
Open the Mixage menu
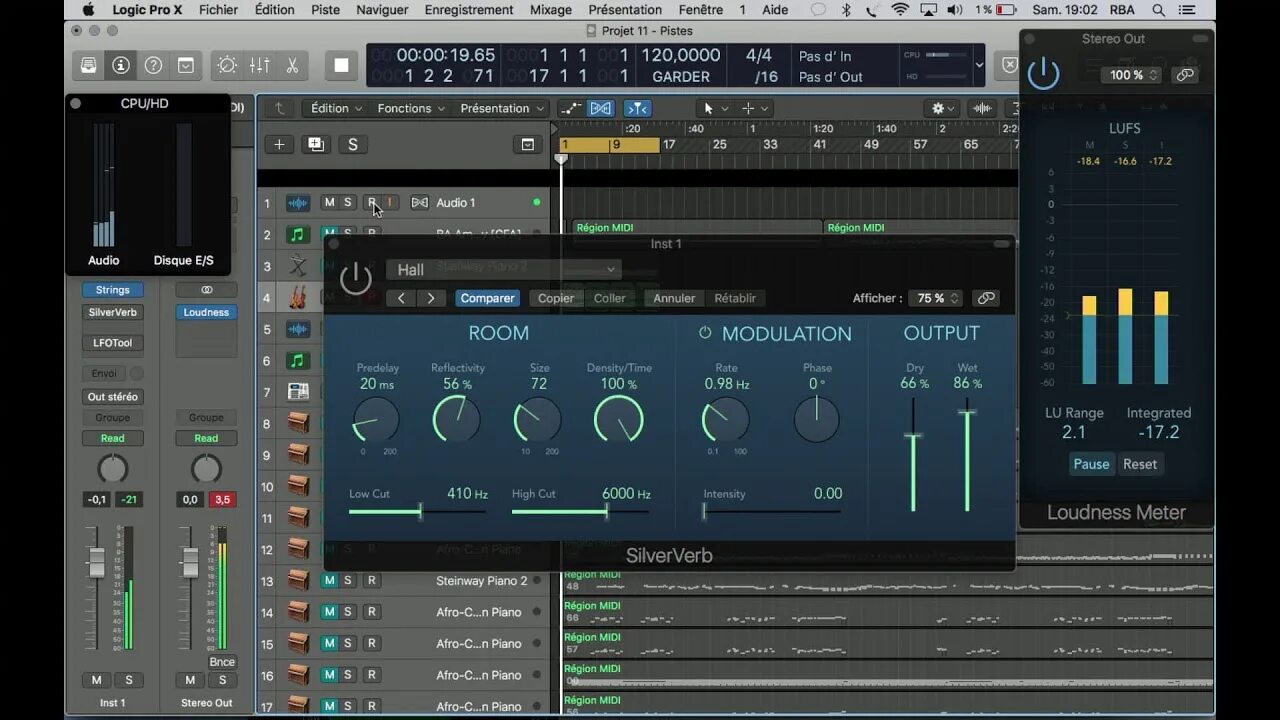(551, 10)
